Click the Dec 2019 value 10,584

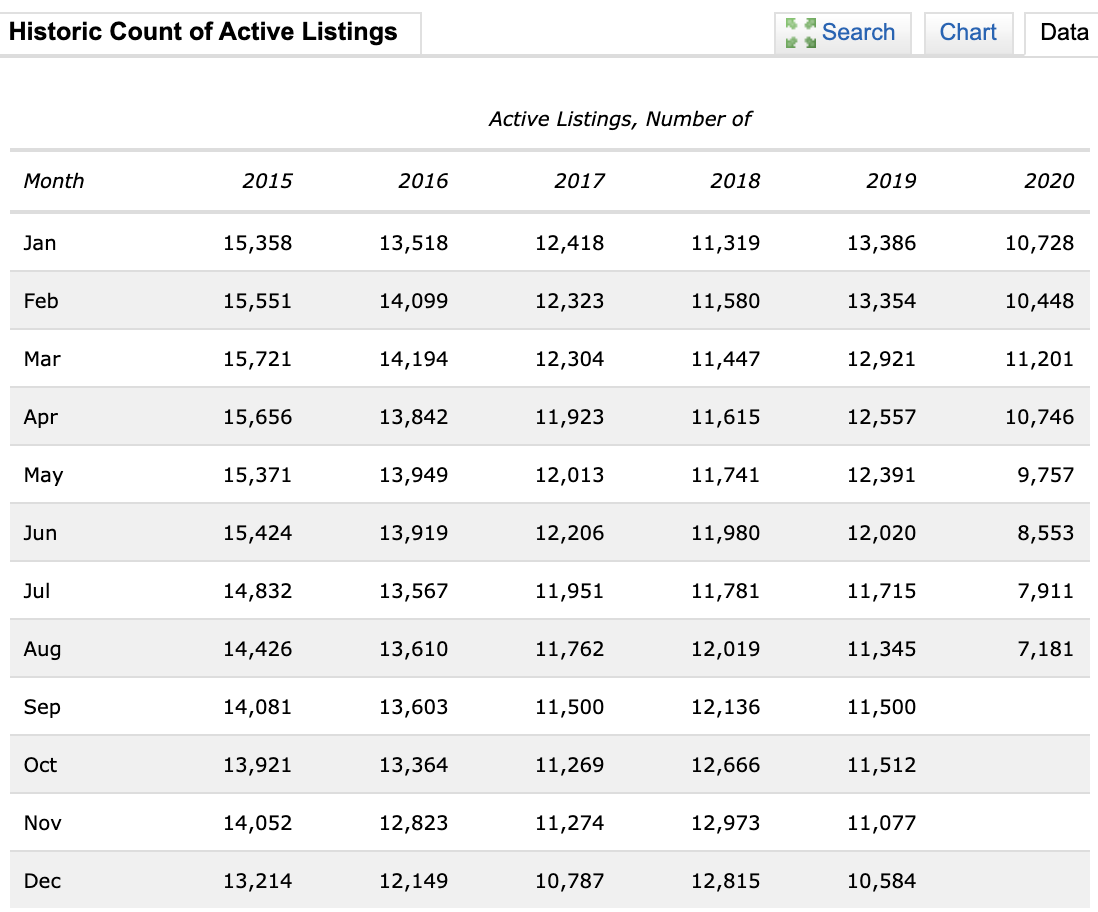tap(881, 880)
